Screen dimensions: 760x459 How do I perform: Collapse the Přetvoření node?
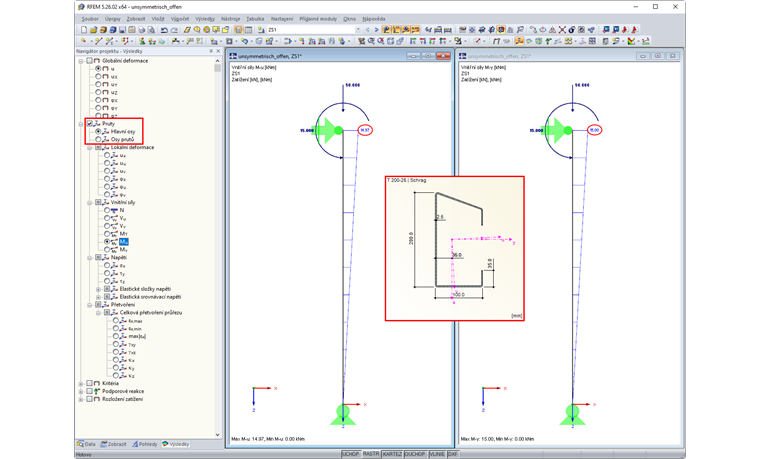pyautogui.click(x=90, y=305)
